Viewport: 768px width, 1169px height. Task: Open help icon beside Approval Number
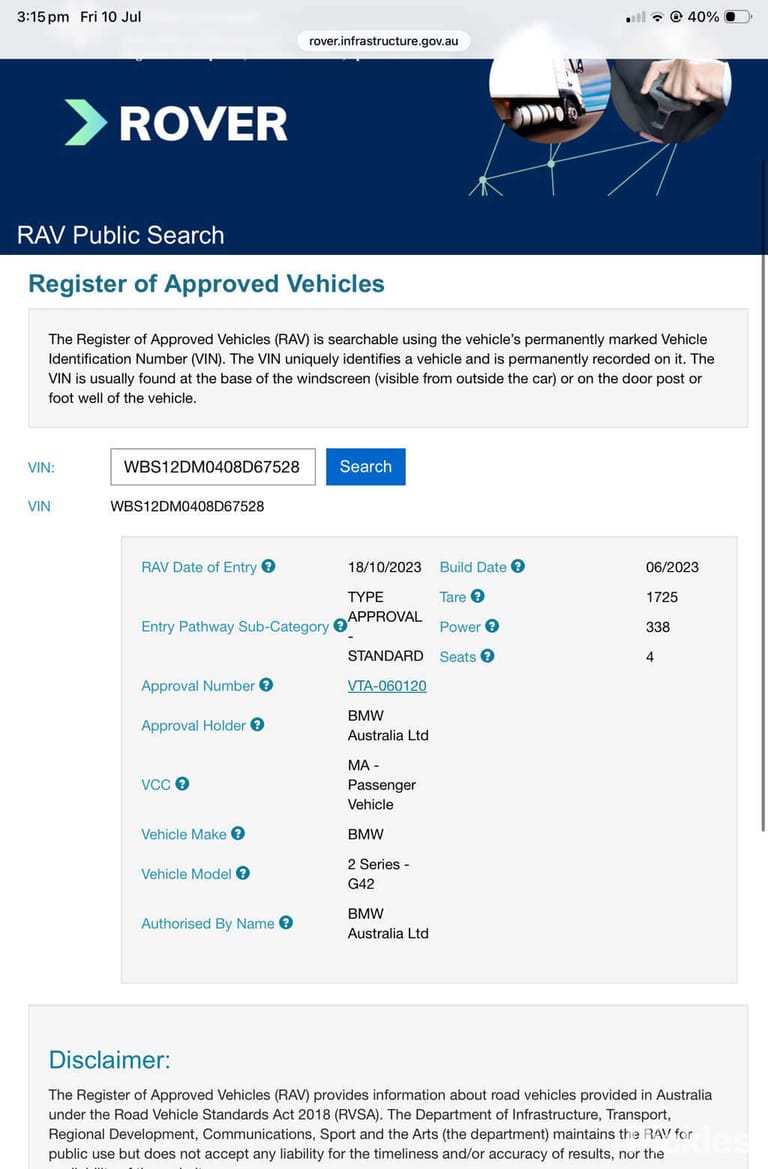266,685
